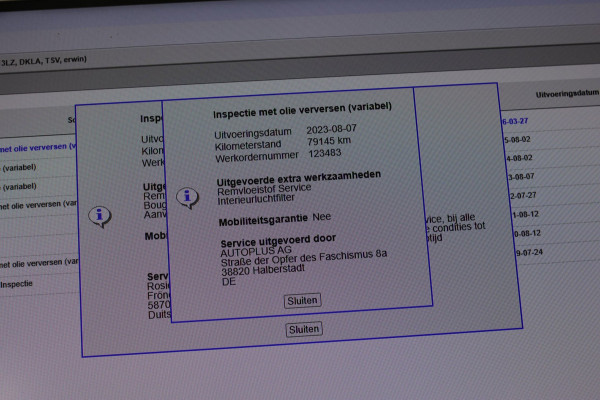Click the info icon in the rear dialog
Screen dimensions: 600x400
pos(99,216)
